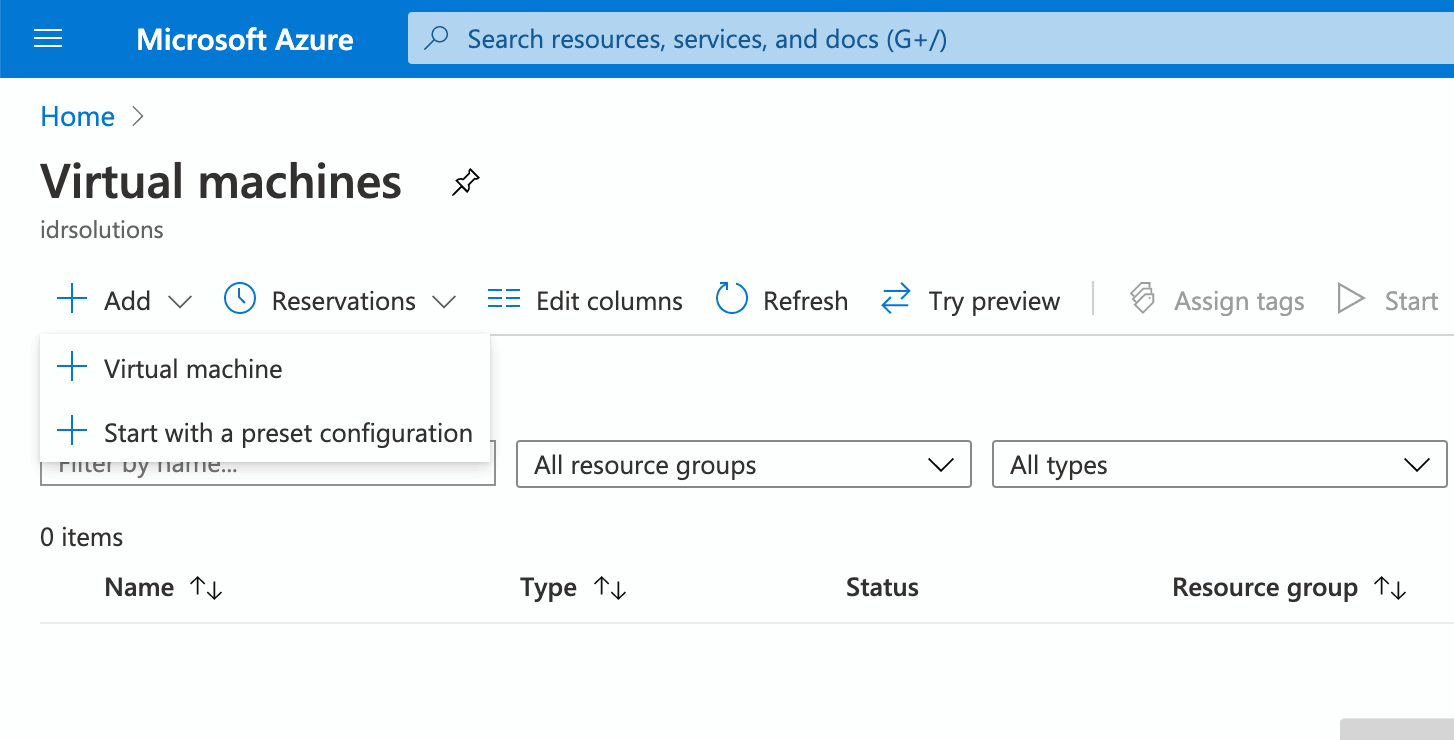Screen dimensions: 1454x740
Task: Select the Refresh icon to reload VM list
Action: coord(731,299)
